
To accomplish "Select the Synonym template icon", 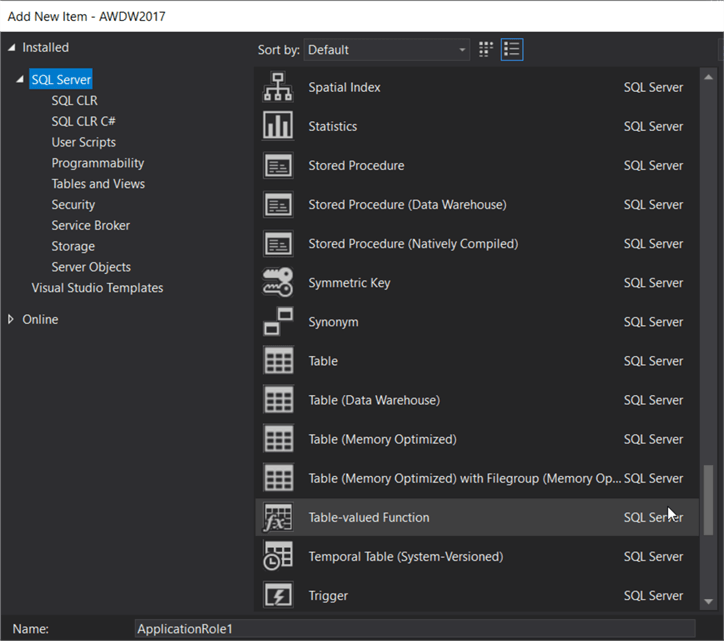I will [x=278, y=321].
